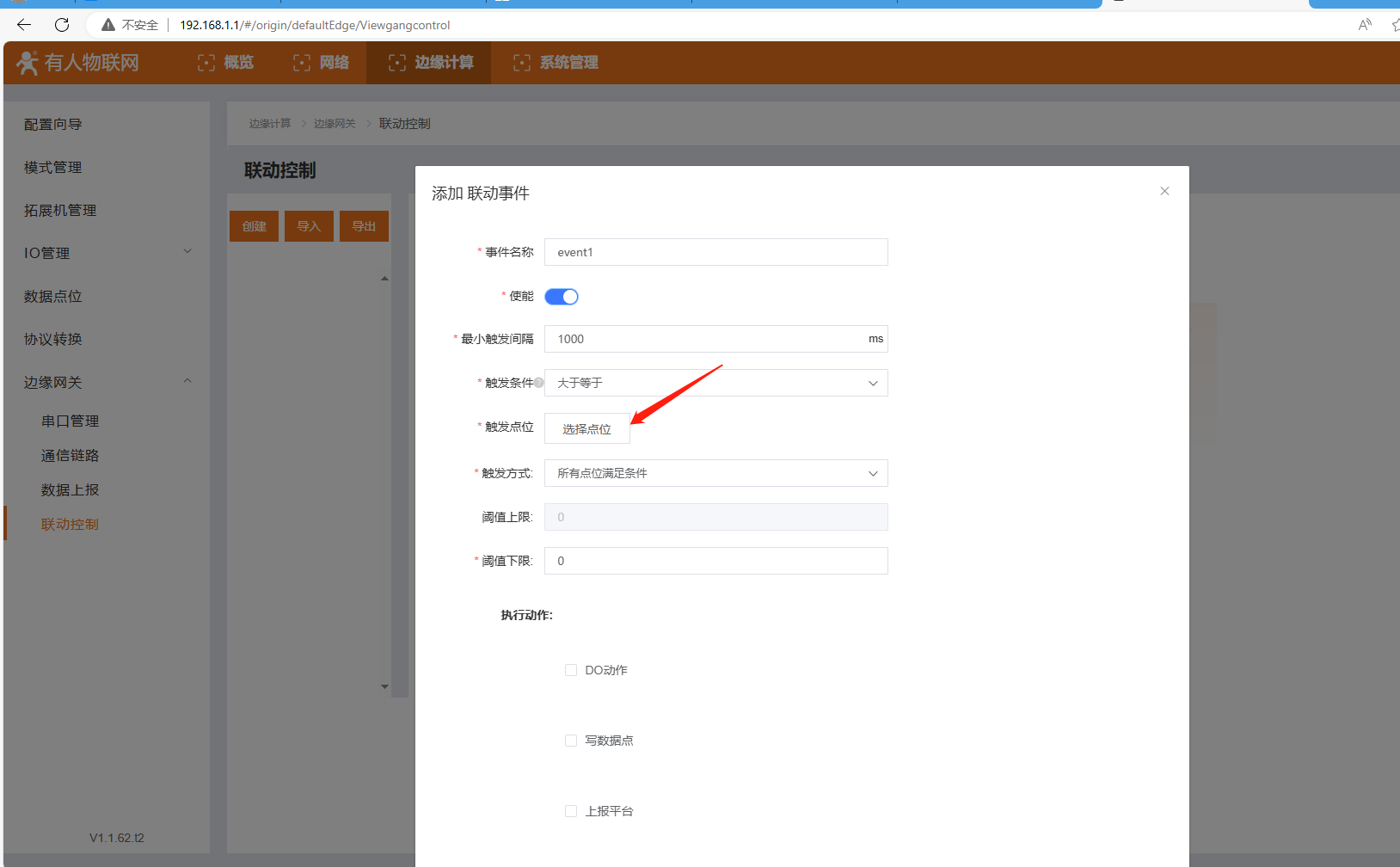Click the 选择点位 button
Screen dimensions: 1400x867
(586, 429)
